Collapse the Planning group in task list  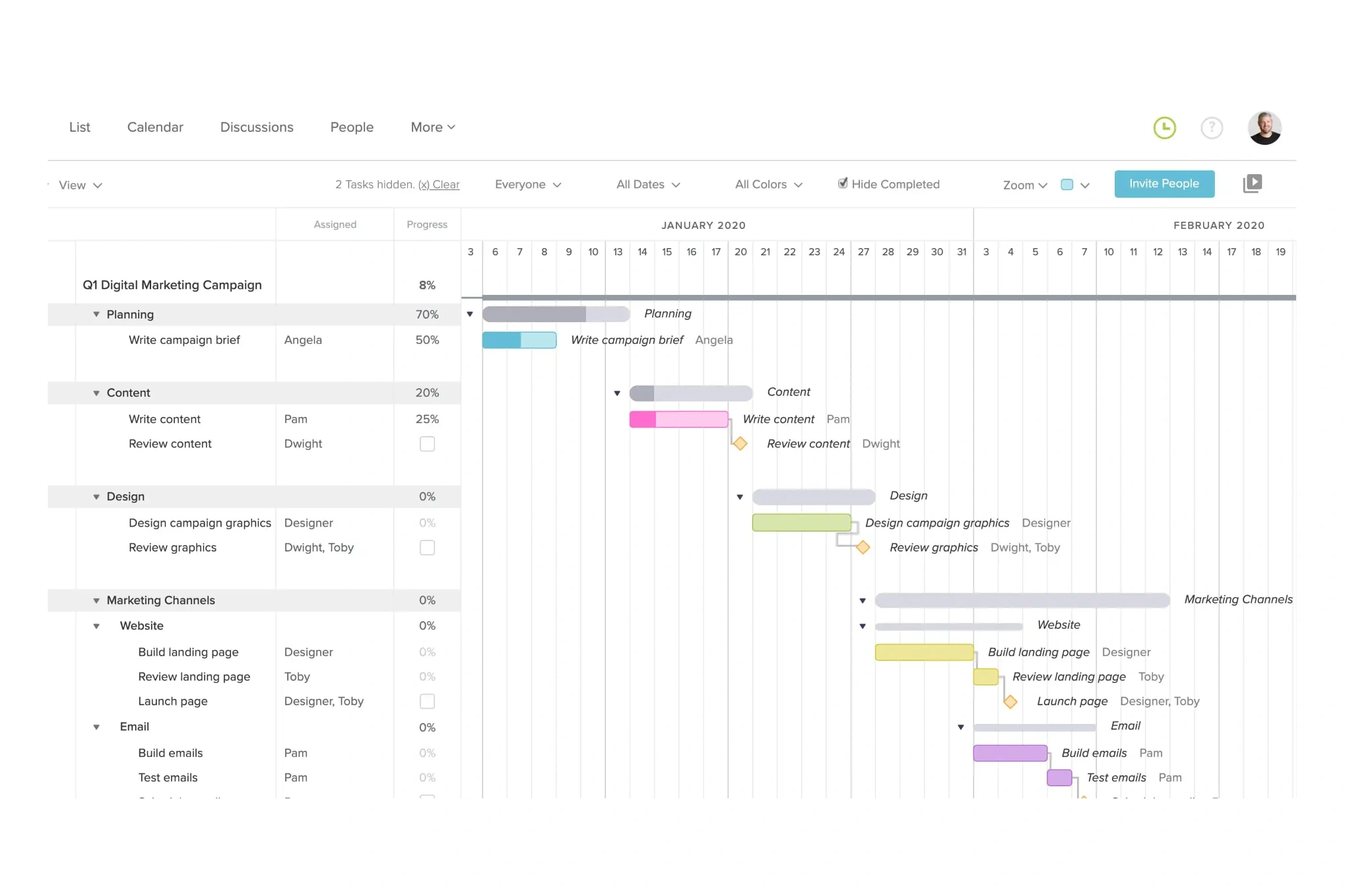(96, 314)
